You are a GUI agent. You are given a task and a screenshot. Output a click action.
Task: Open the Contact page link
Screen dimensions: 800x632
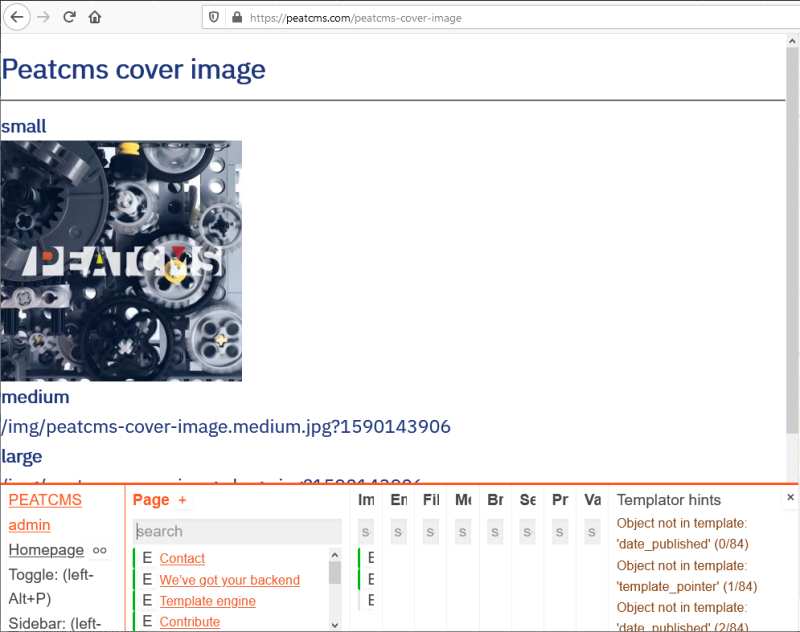182,558
